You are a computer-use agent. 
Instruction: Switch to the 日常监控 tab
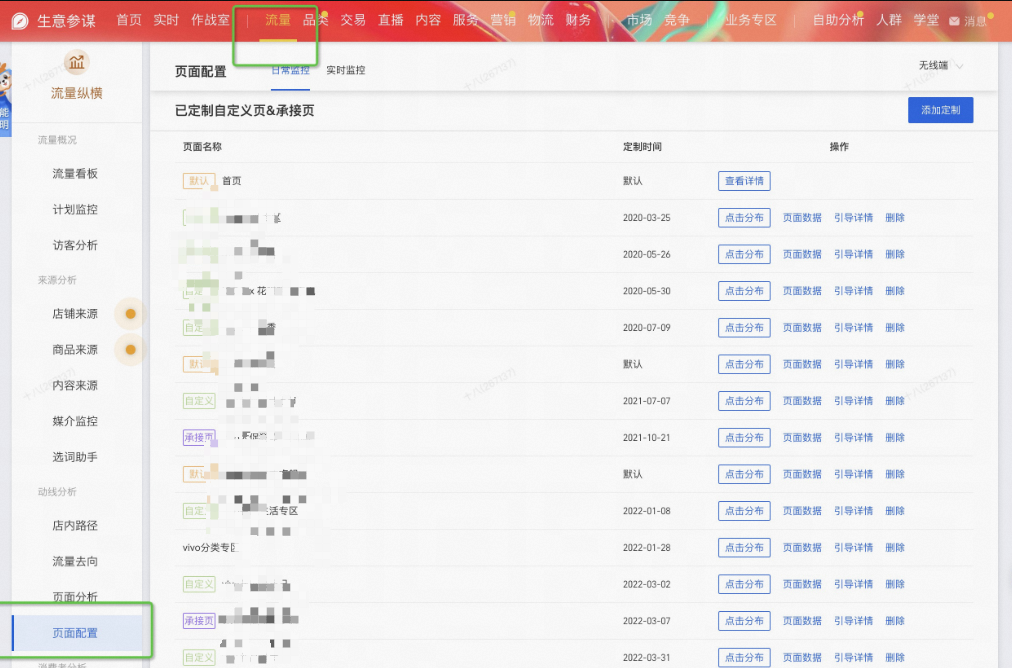coord(290,70)
